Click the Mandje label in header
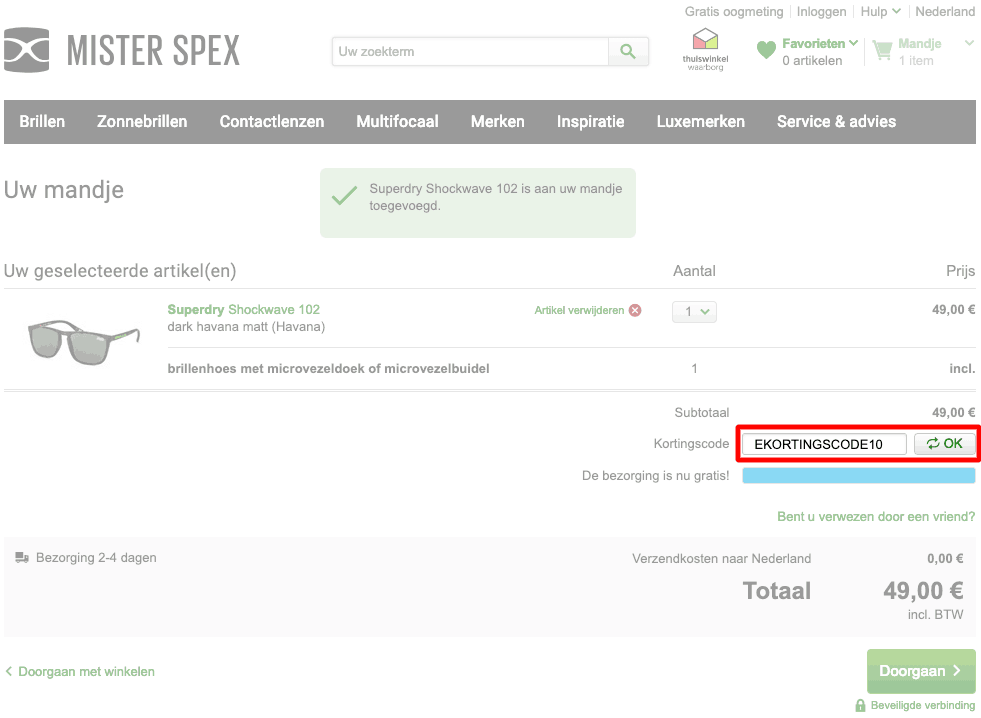This screenshot has width=981, height=718. click(920, 43)
